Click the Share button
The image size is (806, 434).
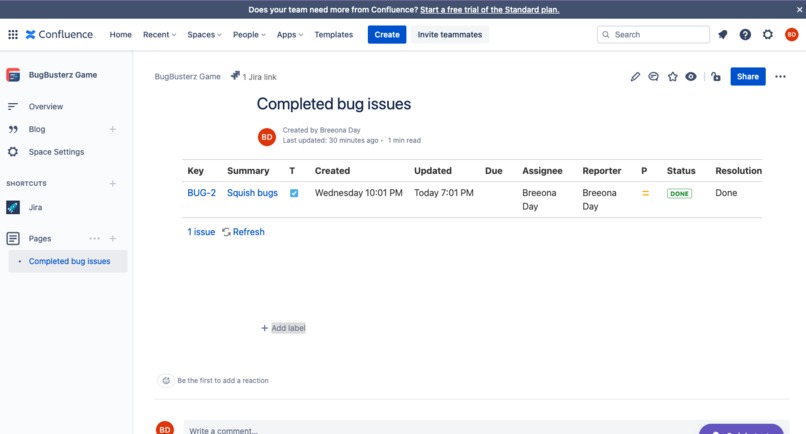pos(747,77)
